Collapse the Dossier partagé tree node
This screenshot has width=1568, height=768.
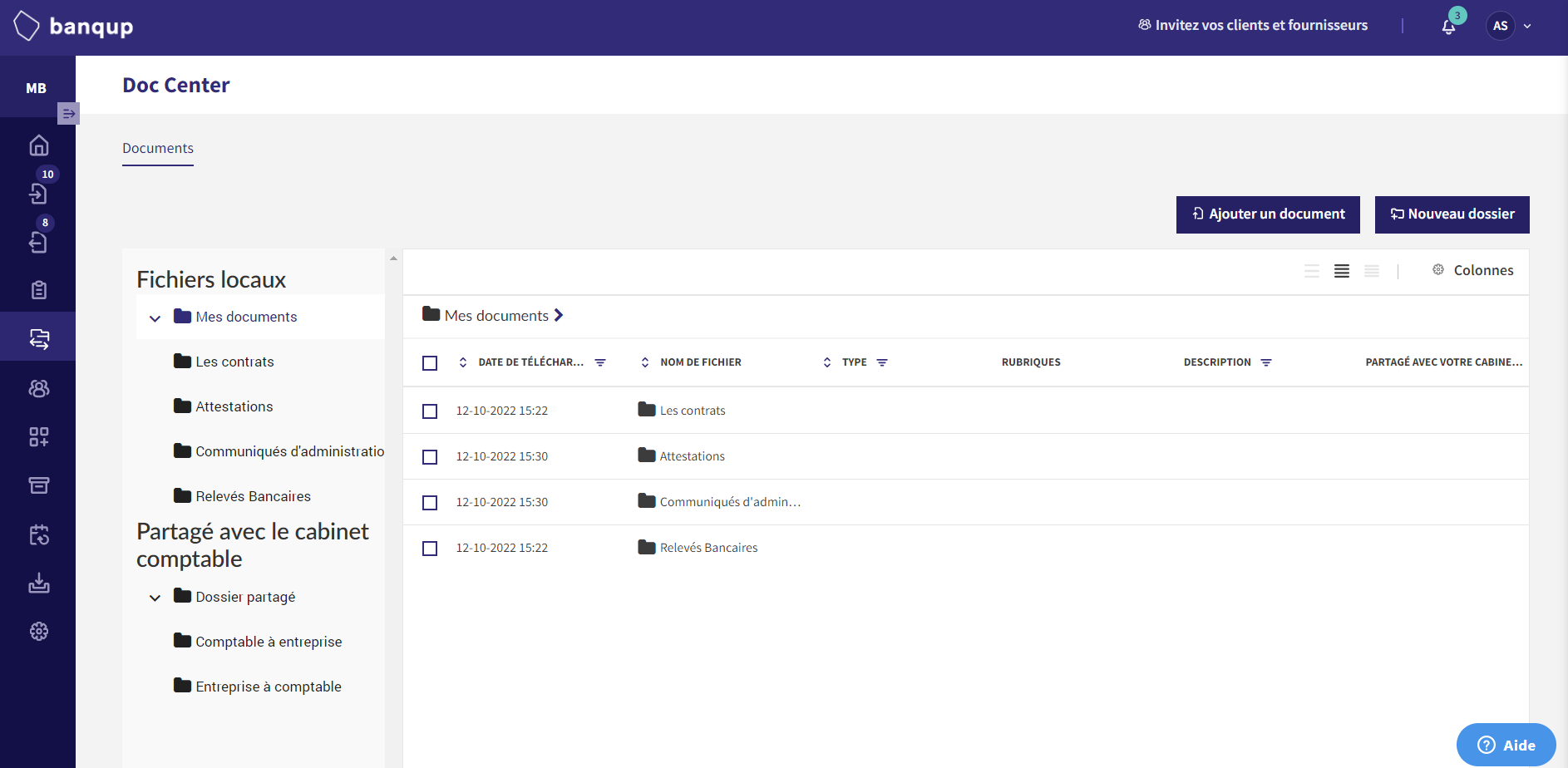(155, 598)
